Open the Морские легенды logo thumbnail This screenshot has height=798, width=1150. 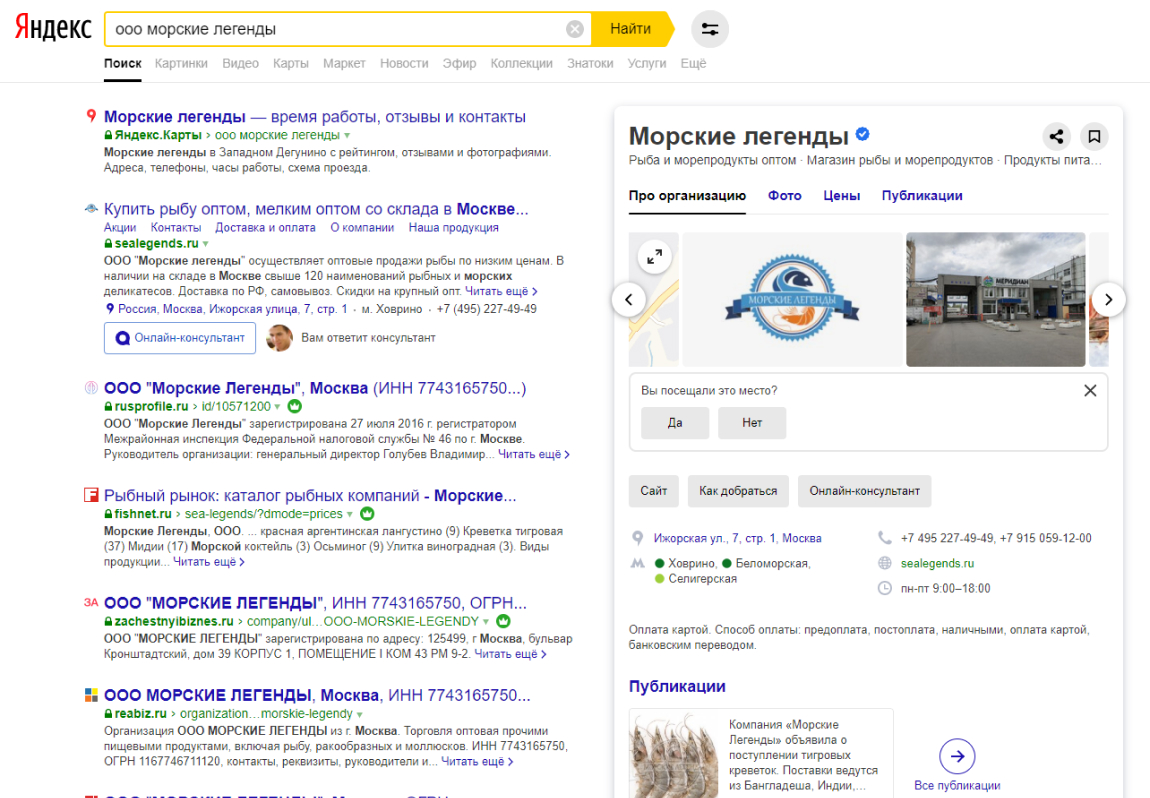coord(792,299)
